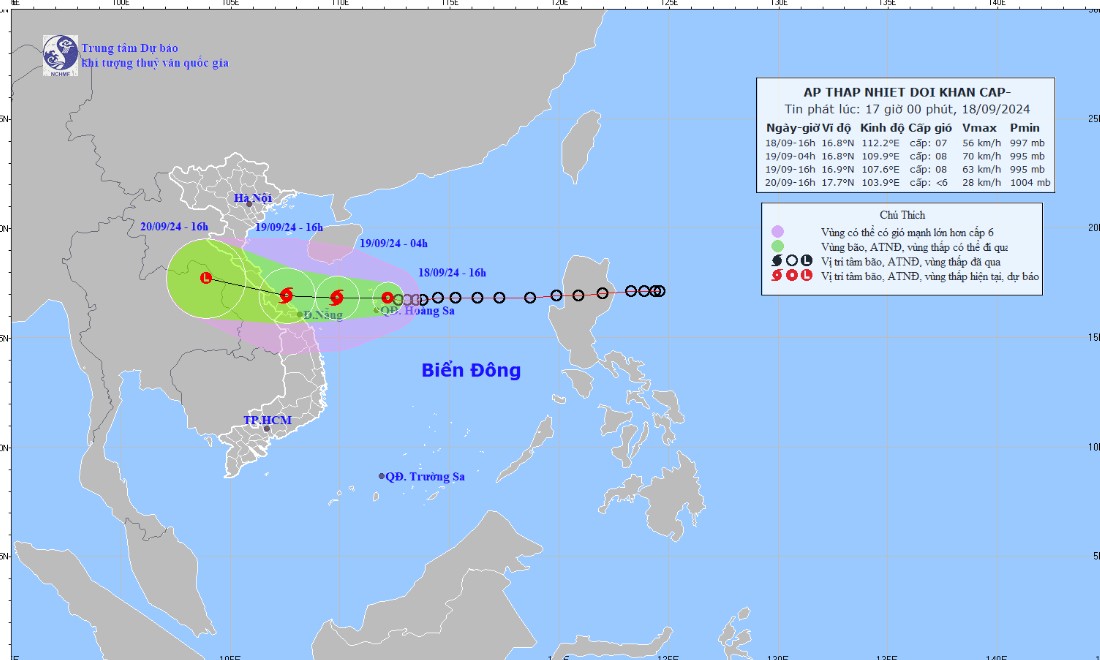Select the red L low-pressure marker
This screenshot has height=660, width=1100.
pos(207,278)
